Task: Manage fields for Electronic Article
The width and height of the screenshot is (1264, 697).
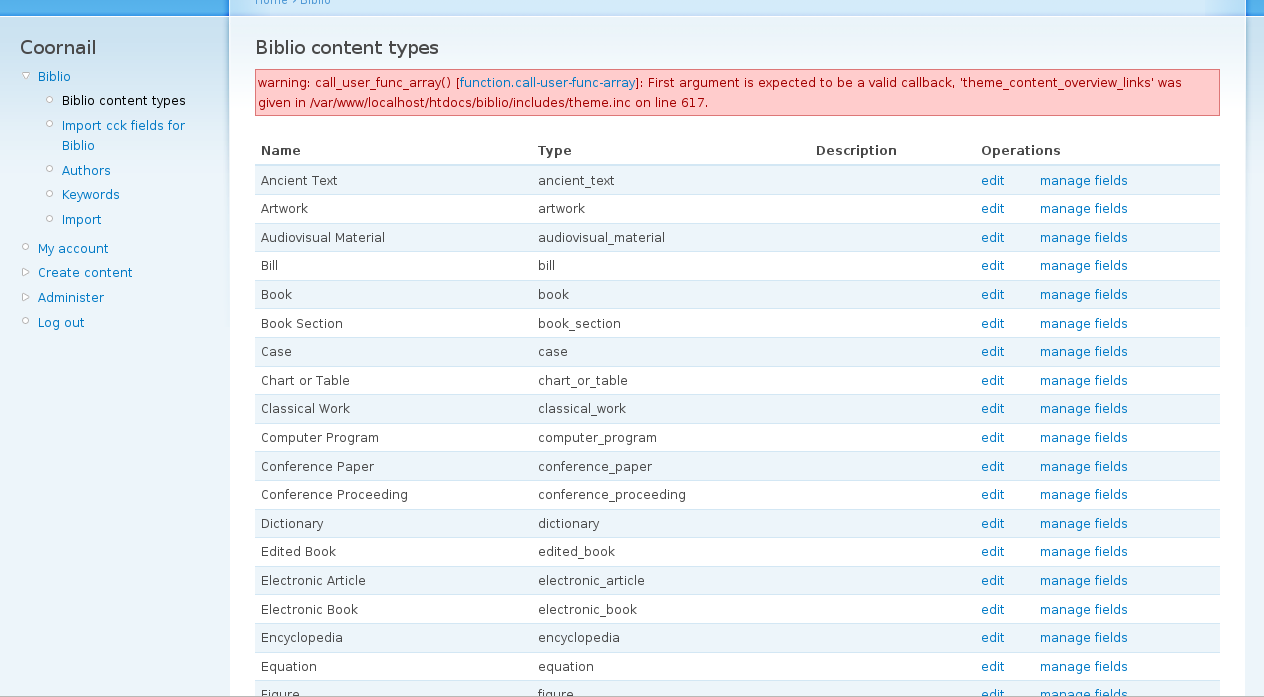Action: tap(1083, 581)
